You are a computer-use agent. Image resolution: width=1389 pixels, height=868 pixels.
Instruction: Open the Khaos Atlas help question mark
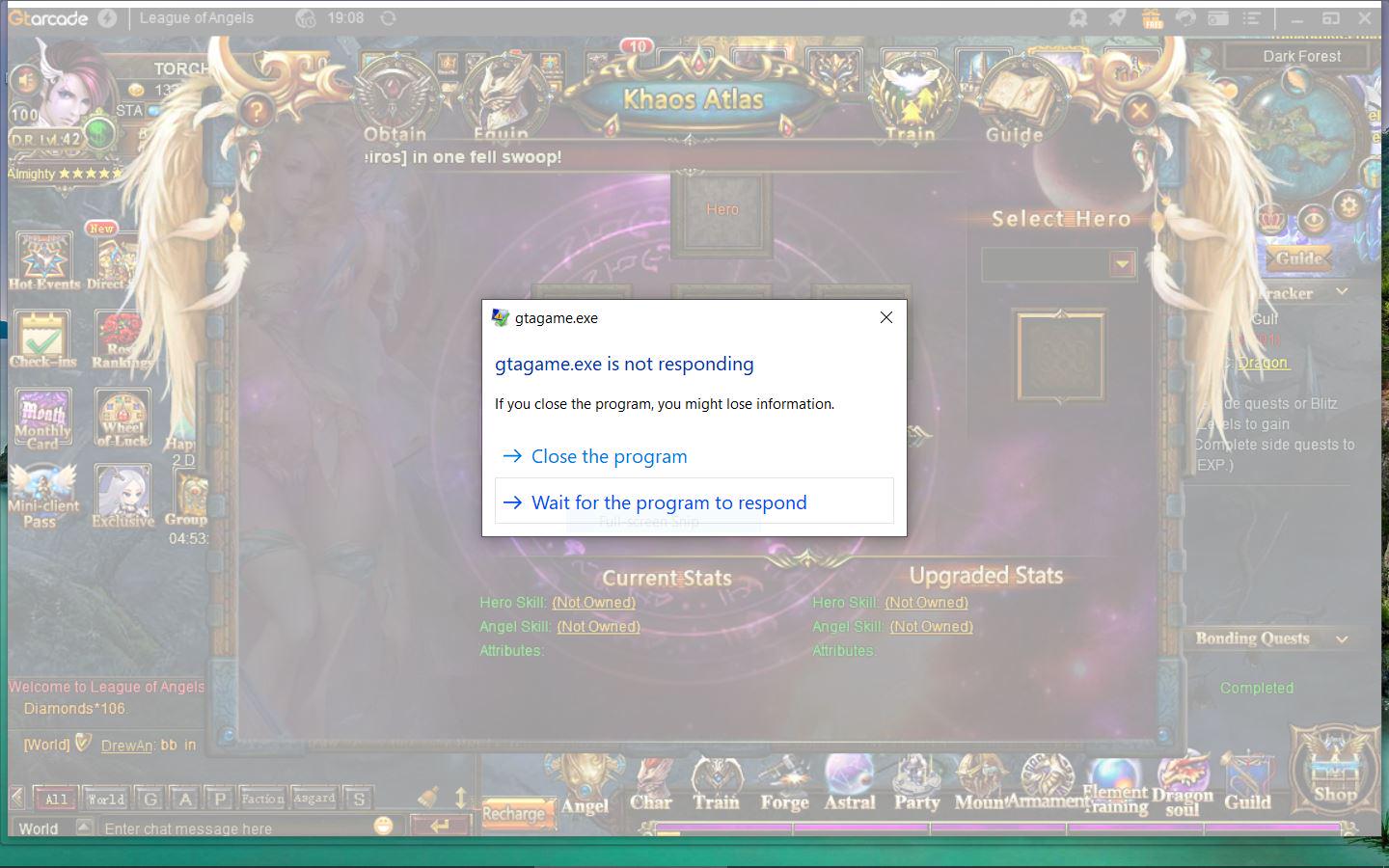[257, 110]
